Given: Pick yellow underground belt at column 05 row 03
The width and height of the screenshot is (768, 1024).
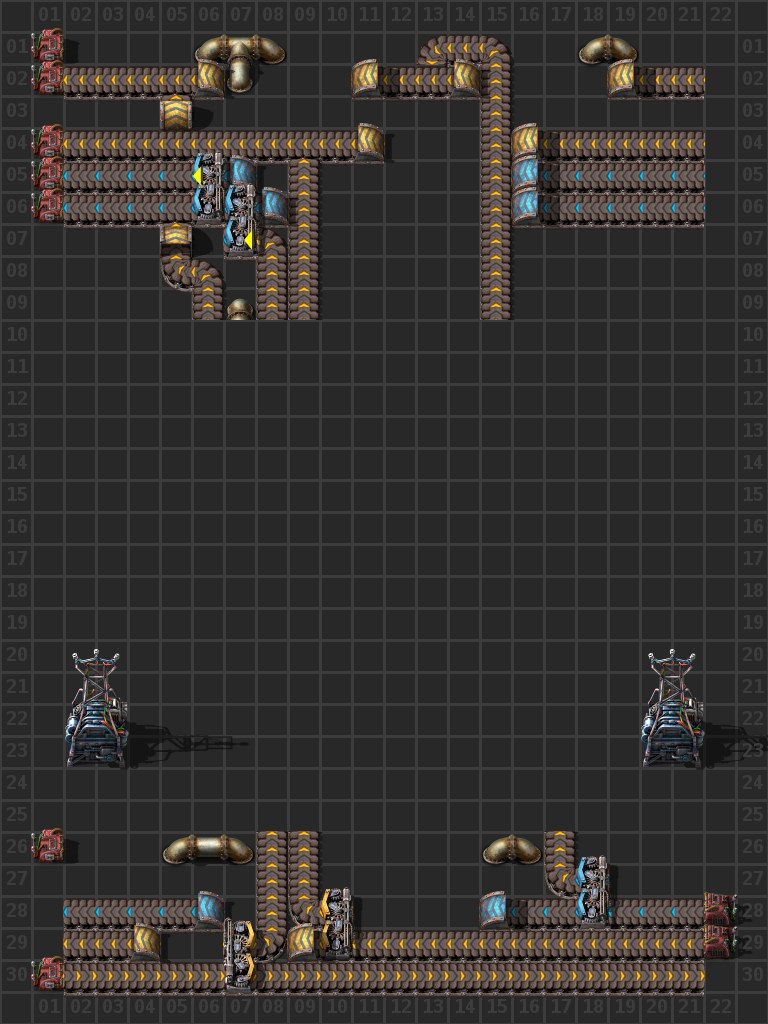Looking at the screenshot, I should [x=176, y=112].
